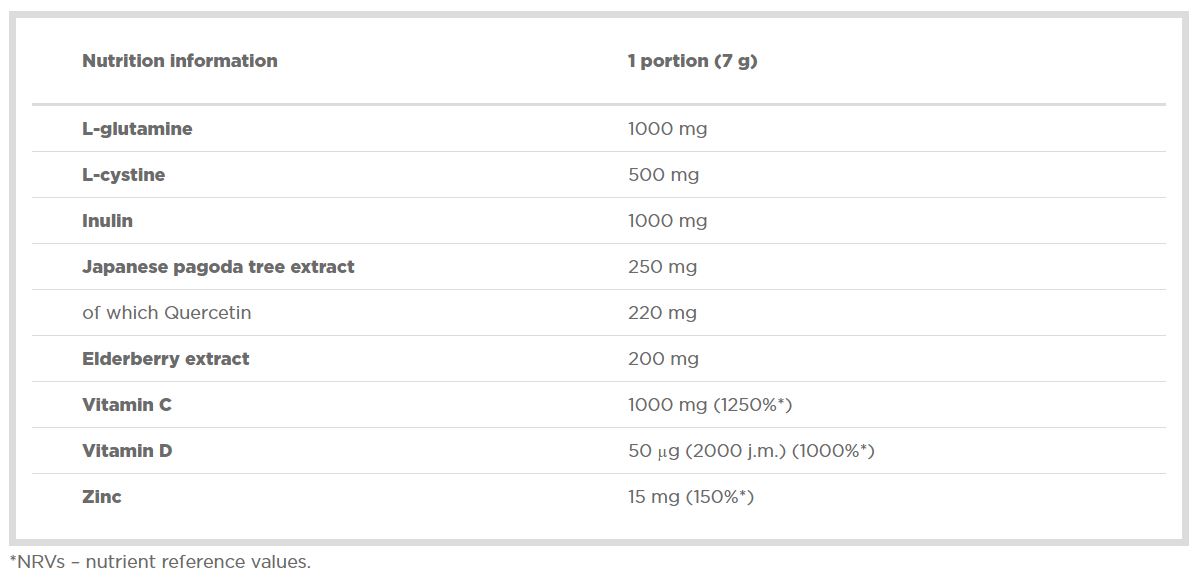The height and width of the screenshot is (580, 1195).
Task: Select the L-cystine ingredient label
Action: click(123, 175)
